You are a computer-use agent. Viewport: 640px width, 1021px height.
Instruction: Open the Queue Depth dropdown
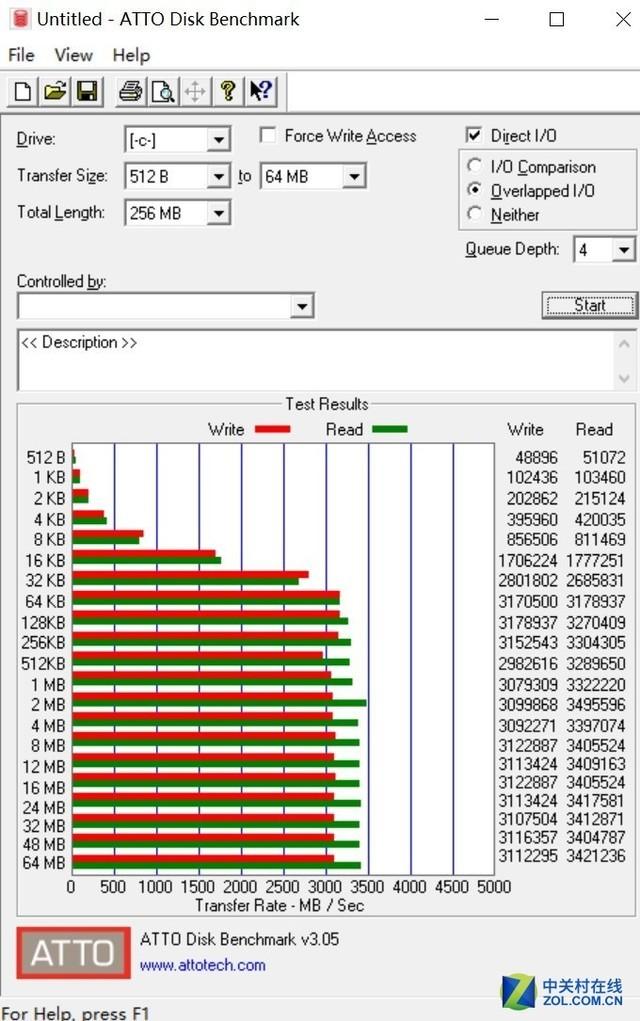(x=624, y=250)
